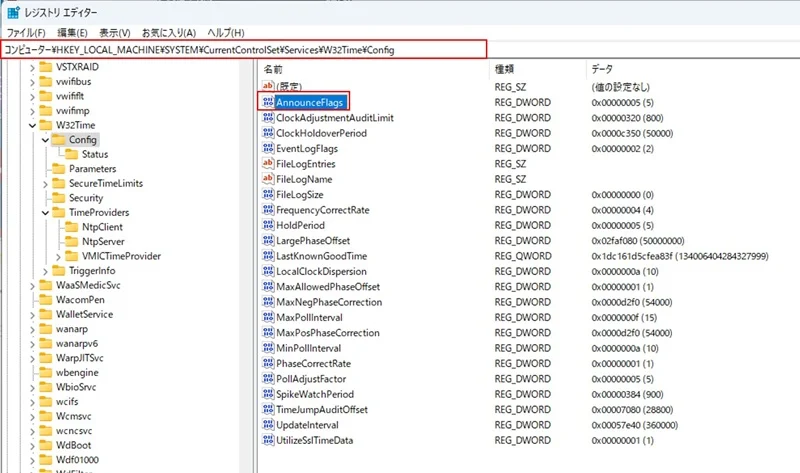Open the 編集(E) menu
This screenshot has height=473, width=800.
(x=72, y=33)
